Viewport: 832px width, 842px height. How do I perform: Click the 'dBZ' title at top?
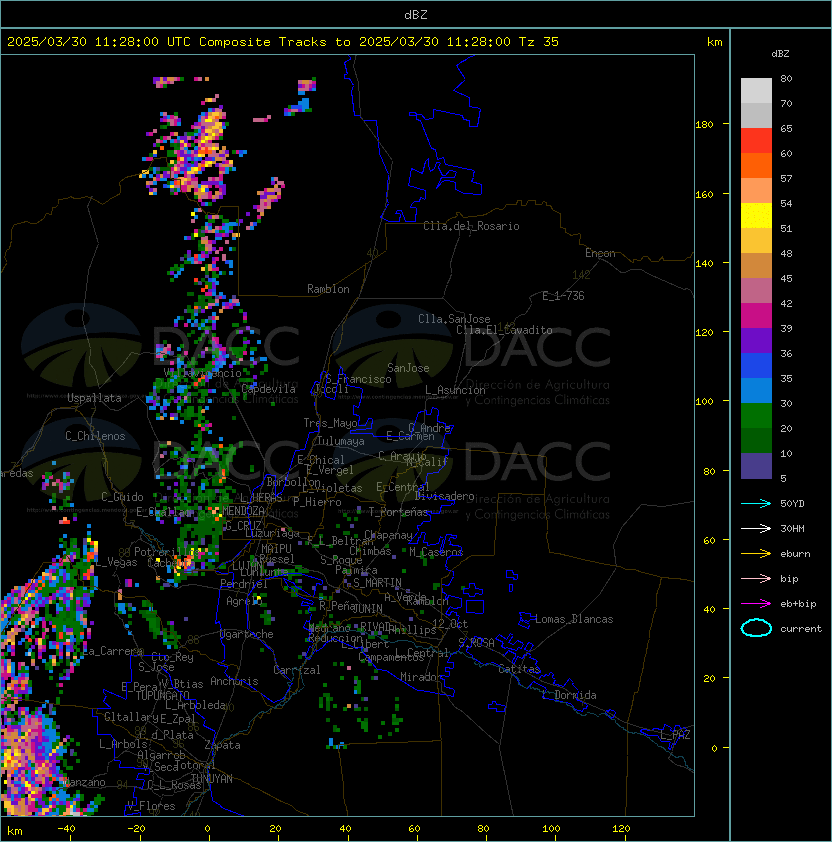click(x=416, y=14)
